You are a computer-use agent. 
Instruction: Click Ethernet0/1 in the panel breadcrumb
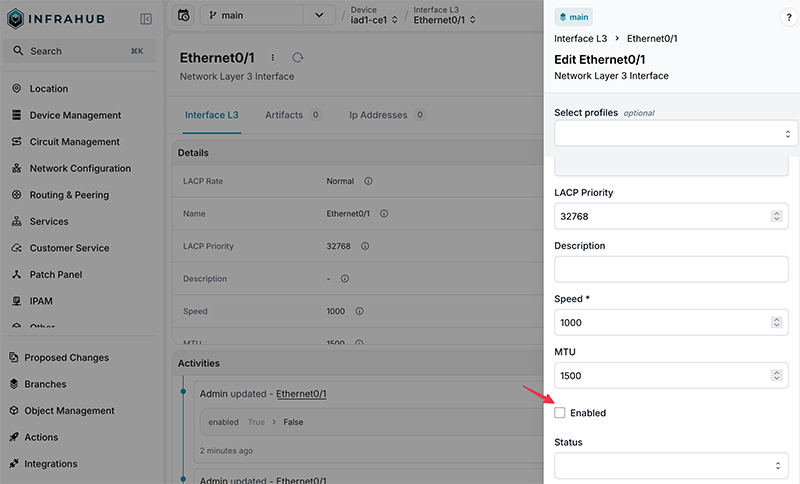652,39
